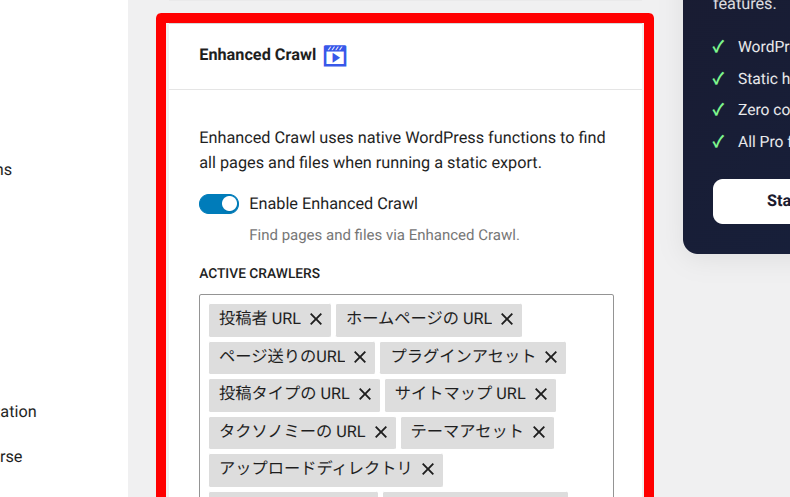Open the Enhanced Crawl video tutorial icon

335,55
